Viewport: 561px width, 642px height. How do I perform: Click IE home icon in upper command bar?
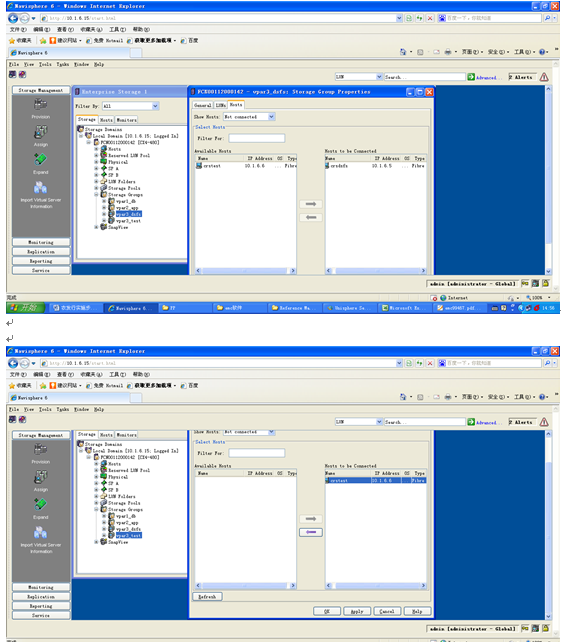pos(403,52)
